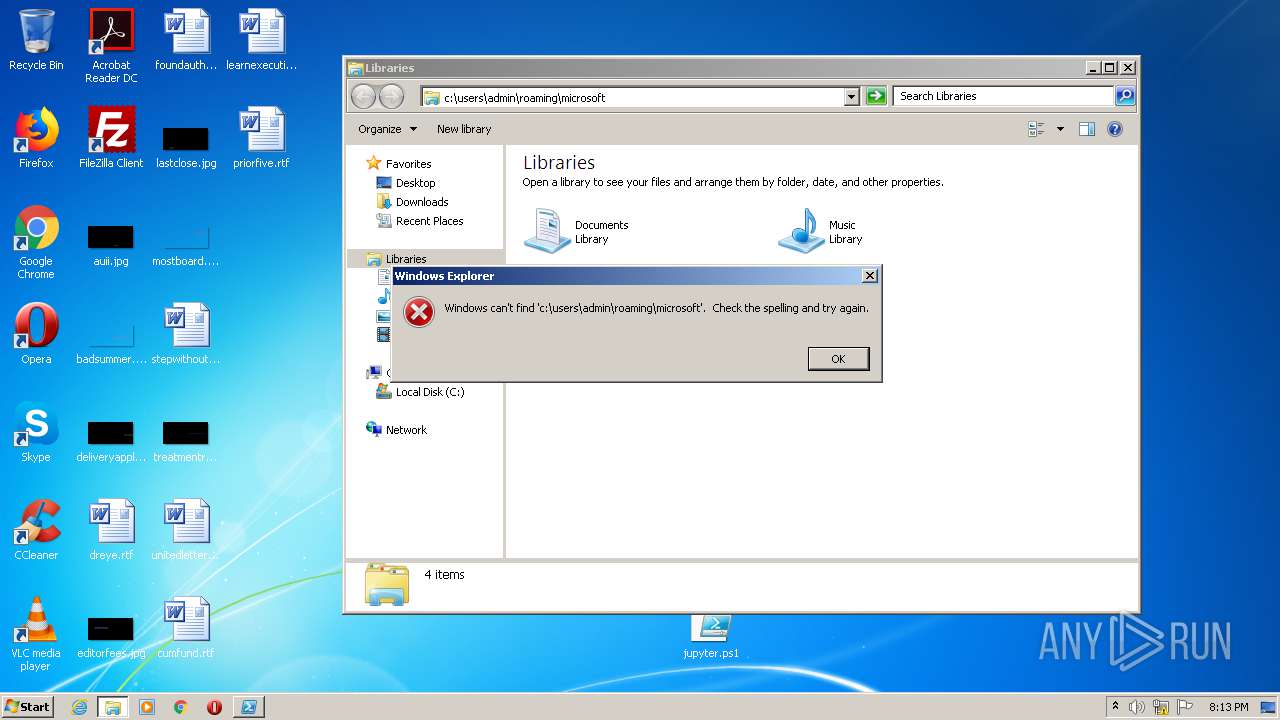Select cumfund.rtf on the desktop
This screenshot has width=1280, height=720.
coord(186,628)
